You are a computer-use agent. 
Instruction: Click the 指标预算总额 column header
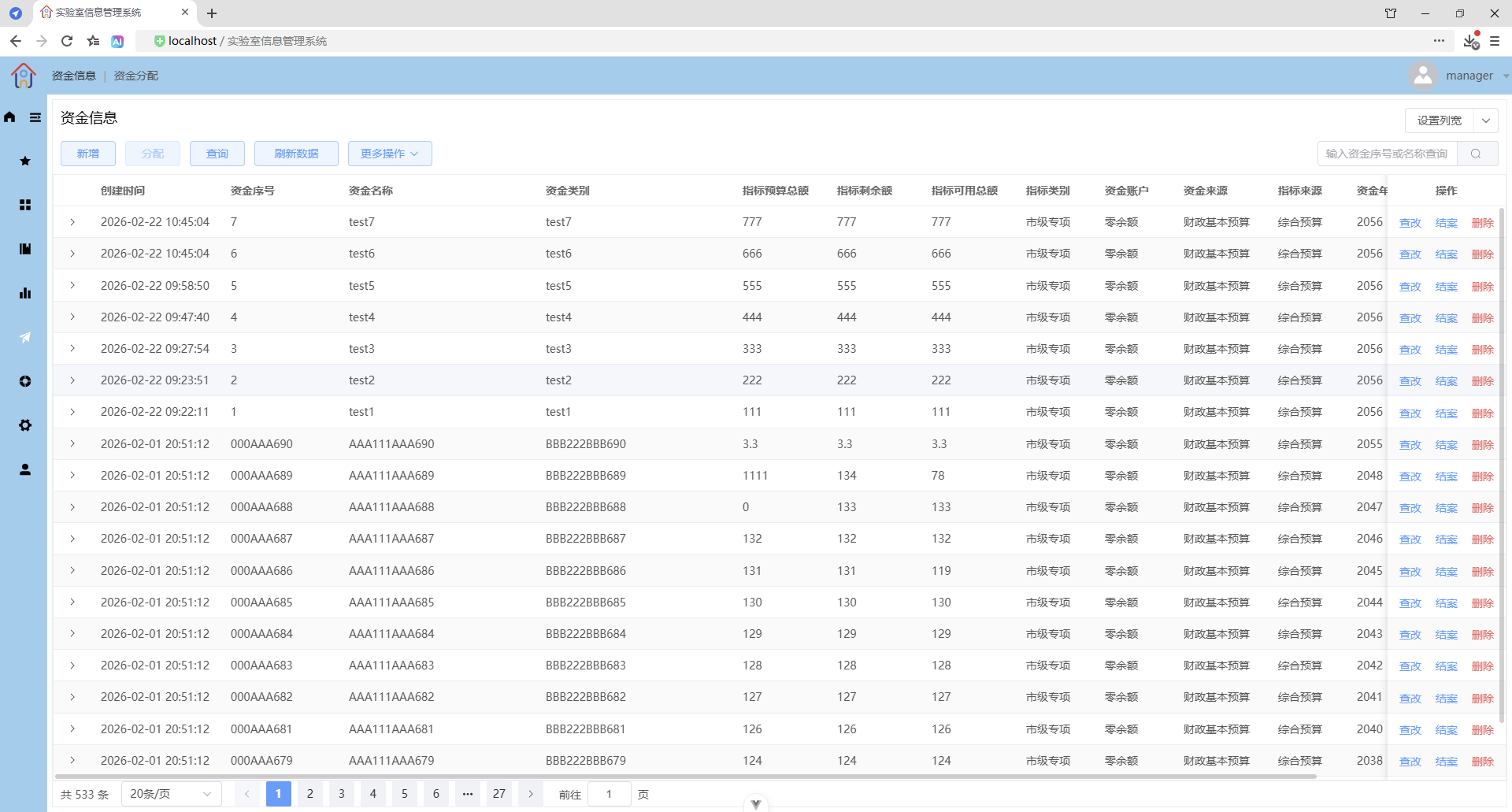(x=776, y=191)
